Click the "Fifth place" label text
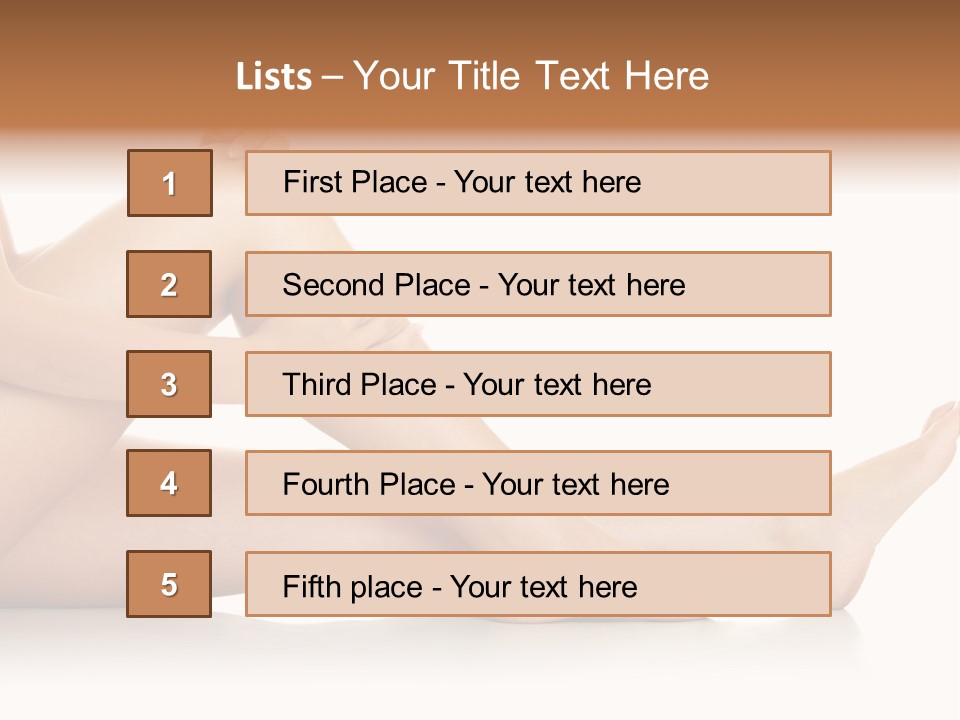960x720 pixels. point(351,586)
